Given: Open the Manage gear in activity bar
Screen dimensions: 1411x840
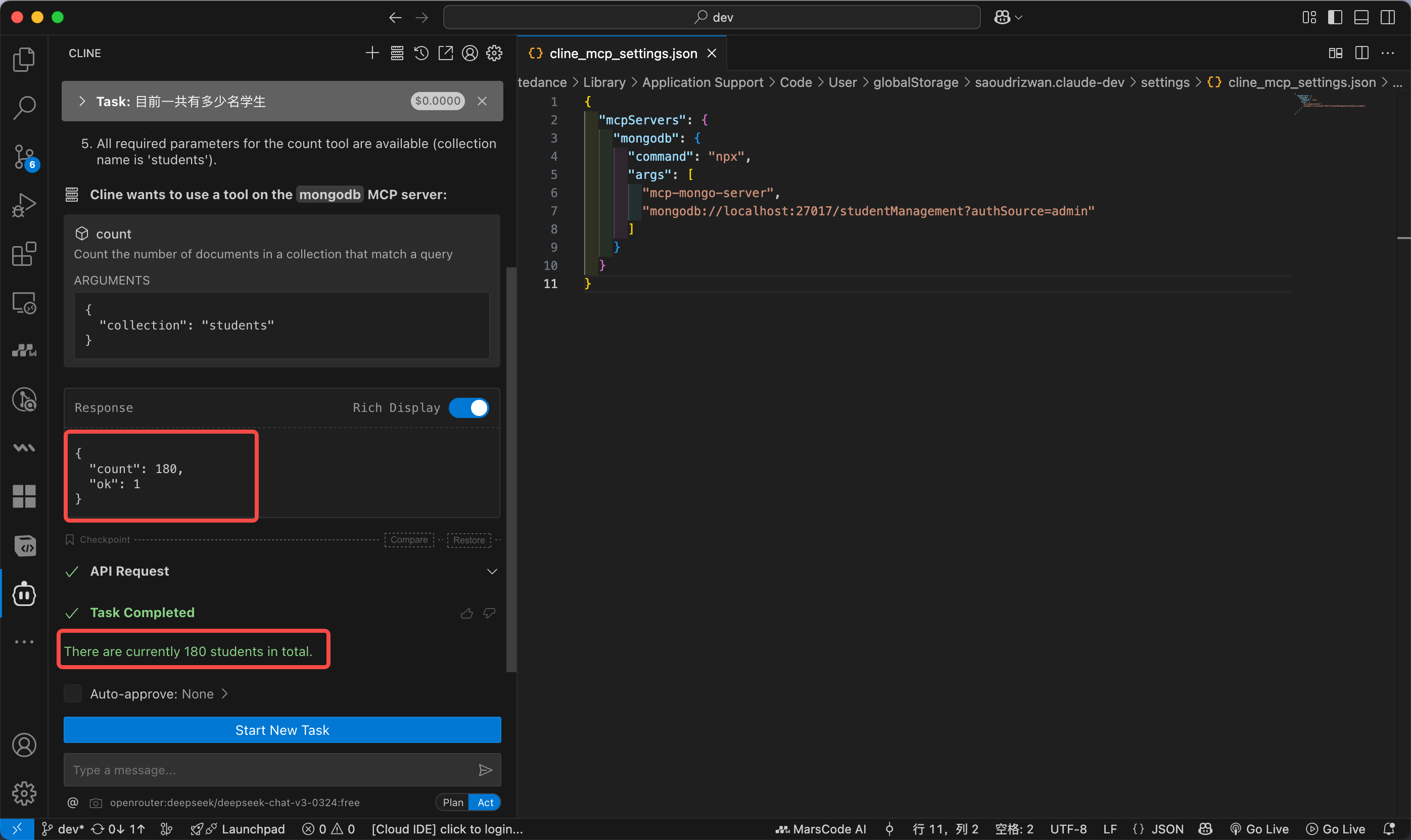Looking at the screenshot, I should click(24, 793).
